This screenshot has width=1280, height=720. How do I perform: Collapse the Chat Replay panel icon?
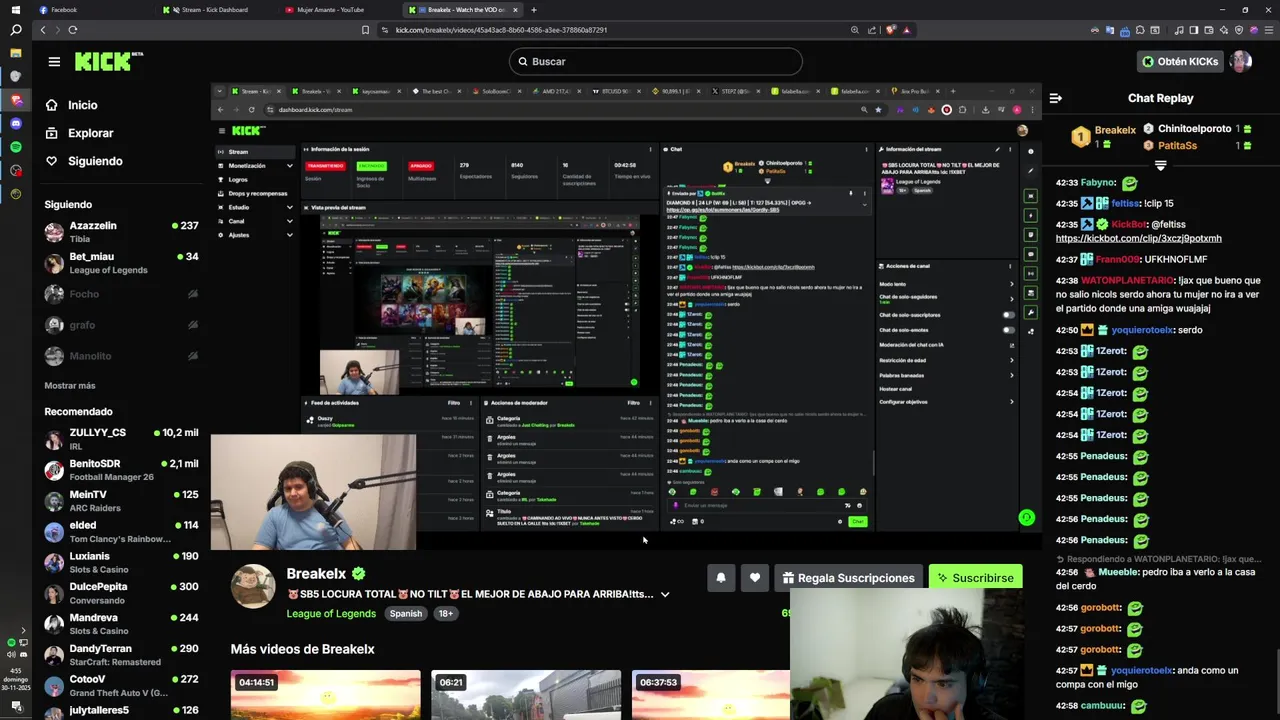click(x=1056, y=98)
